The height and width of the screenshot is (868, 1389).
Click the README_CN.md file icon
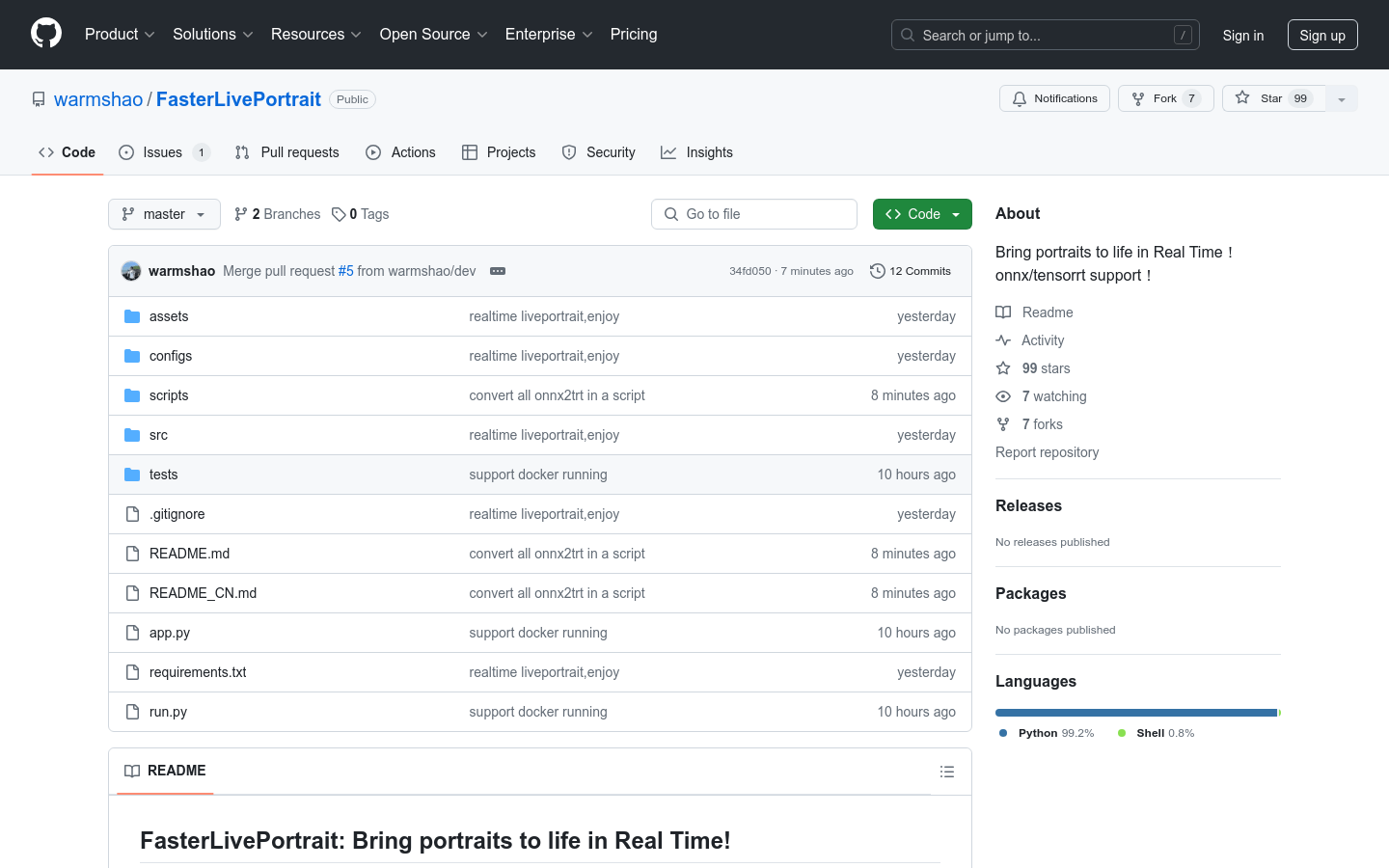(x=132, y=593)
